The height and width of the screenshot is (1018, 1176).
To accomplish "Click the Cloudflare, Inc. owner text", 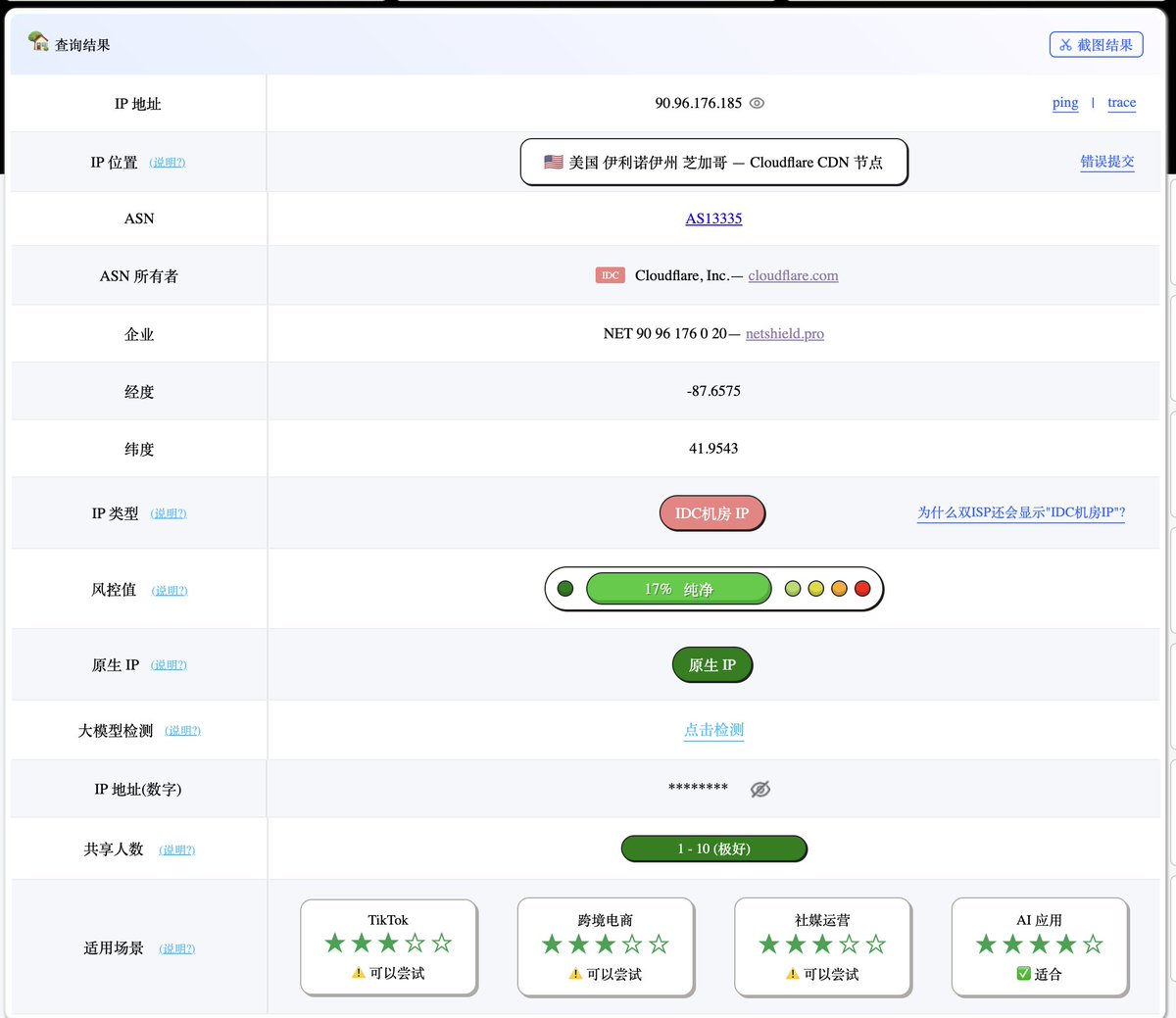I will [682, 275].
